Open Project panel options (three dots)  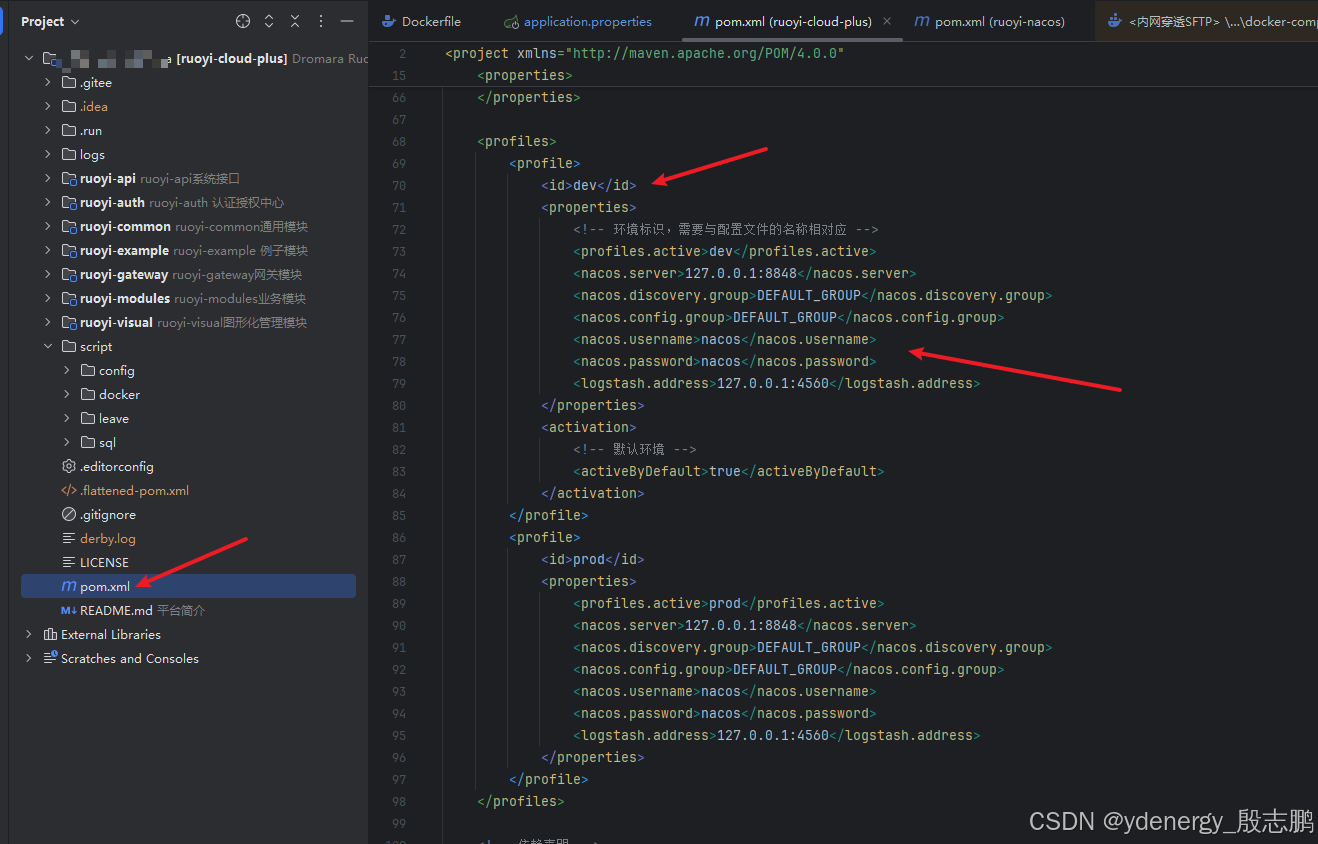pyautogui.click(x=321, y=21)
